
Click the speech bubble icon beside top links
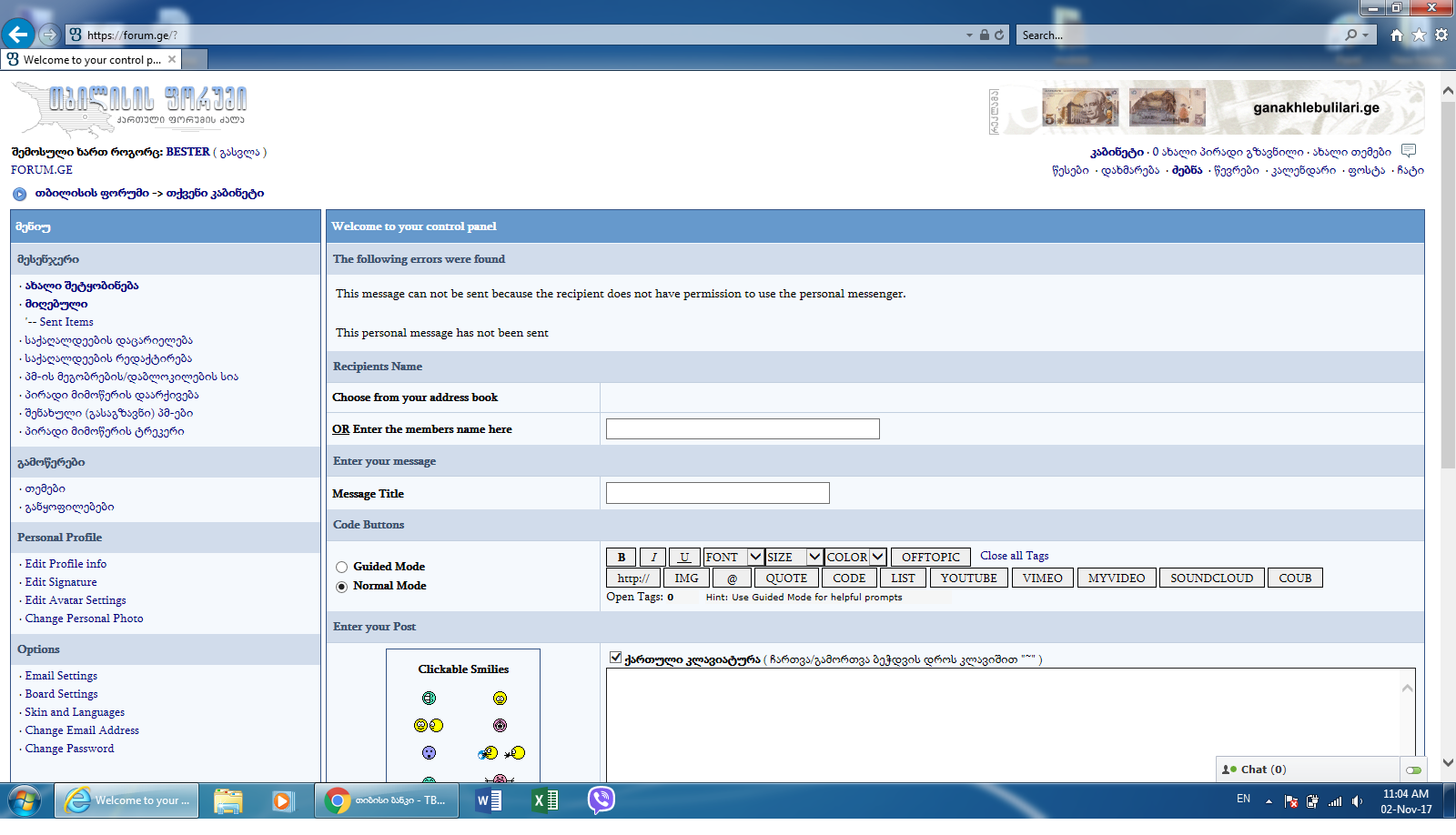pyautogui.click(x=1409, y=150)
